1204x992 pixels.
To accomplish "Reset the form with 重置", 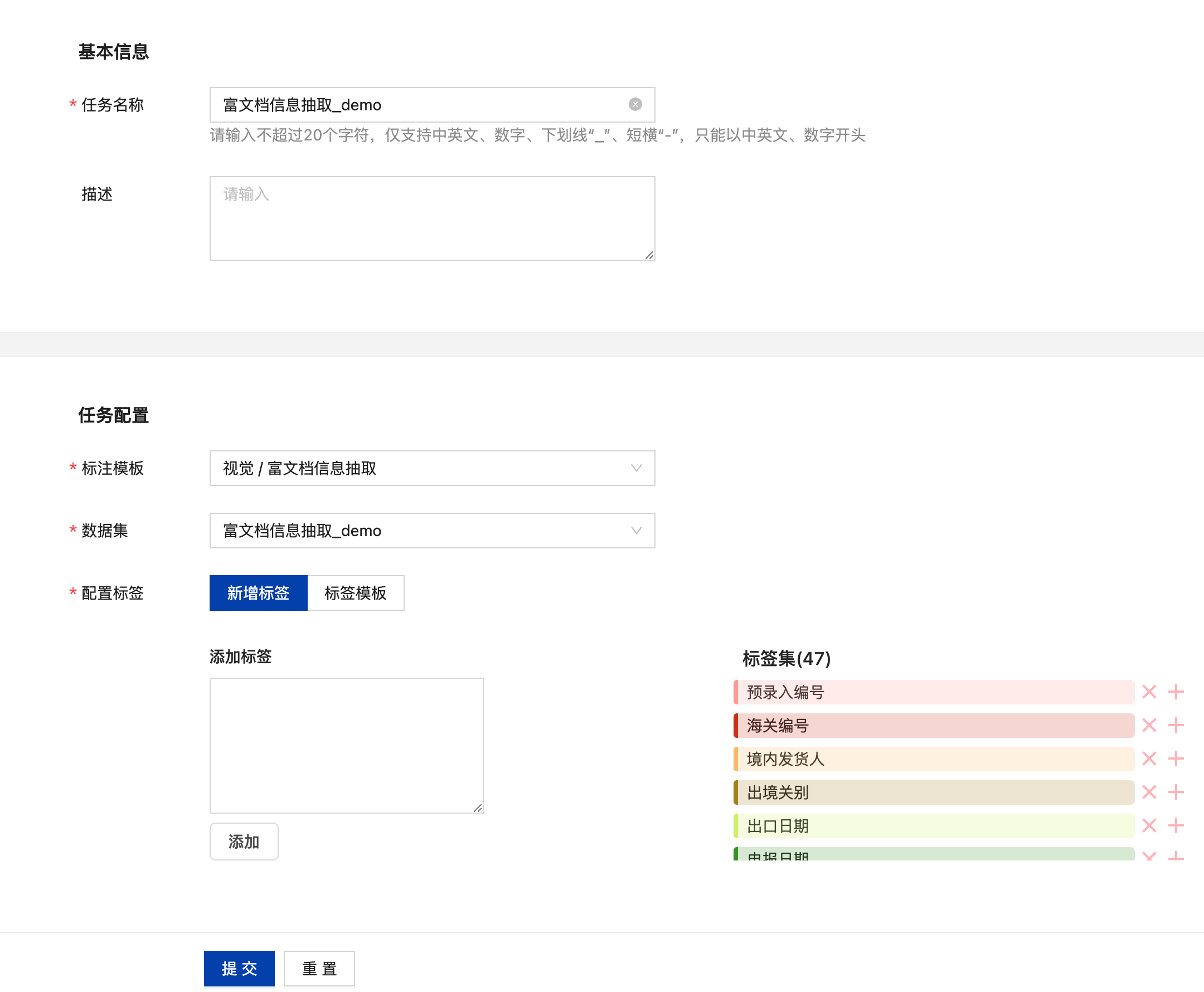I will (319, 969).
